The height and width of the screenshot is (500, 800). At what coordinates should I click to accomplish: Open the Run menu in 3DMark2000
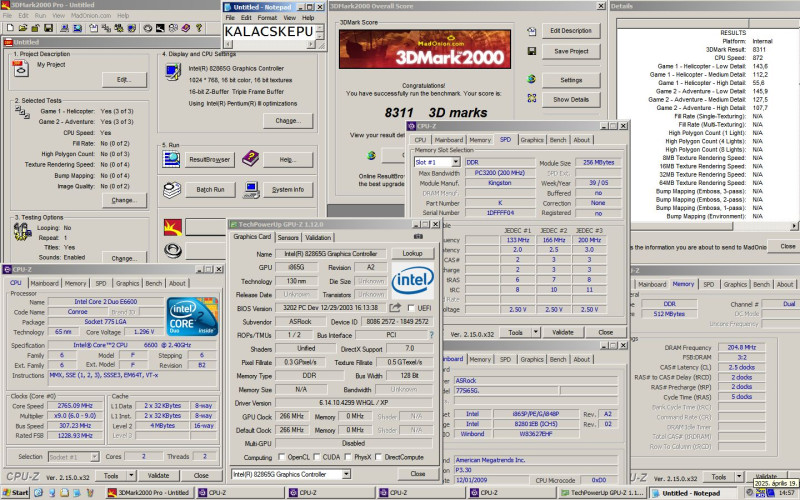(40, 15)
